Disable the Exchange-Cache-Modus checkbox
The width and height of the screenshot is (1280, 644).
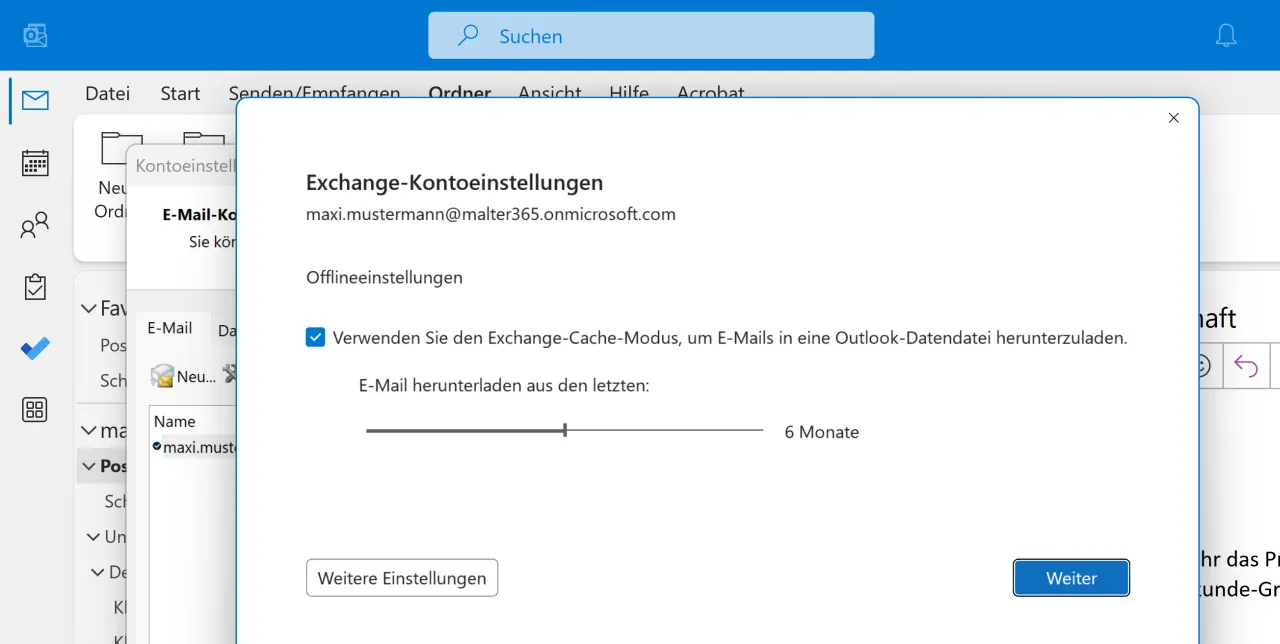[x=316, y=338]
